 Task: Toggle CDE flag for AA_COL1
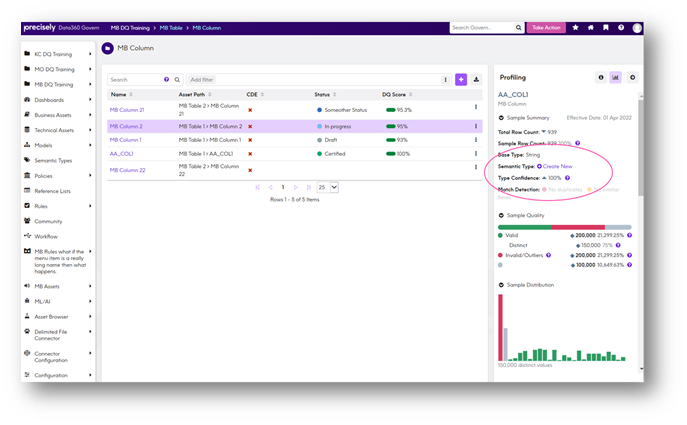250,154
